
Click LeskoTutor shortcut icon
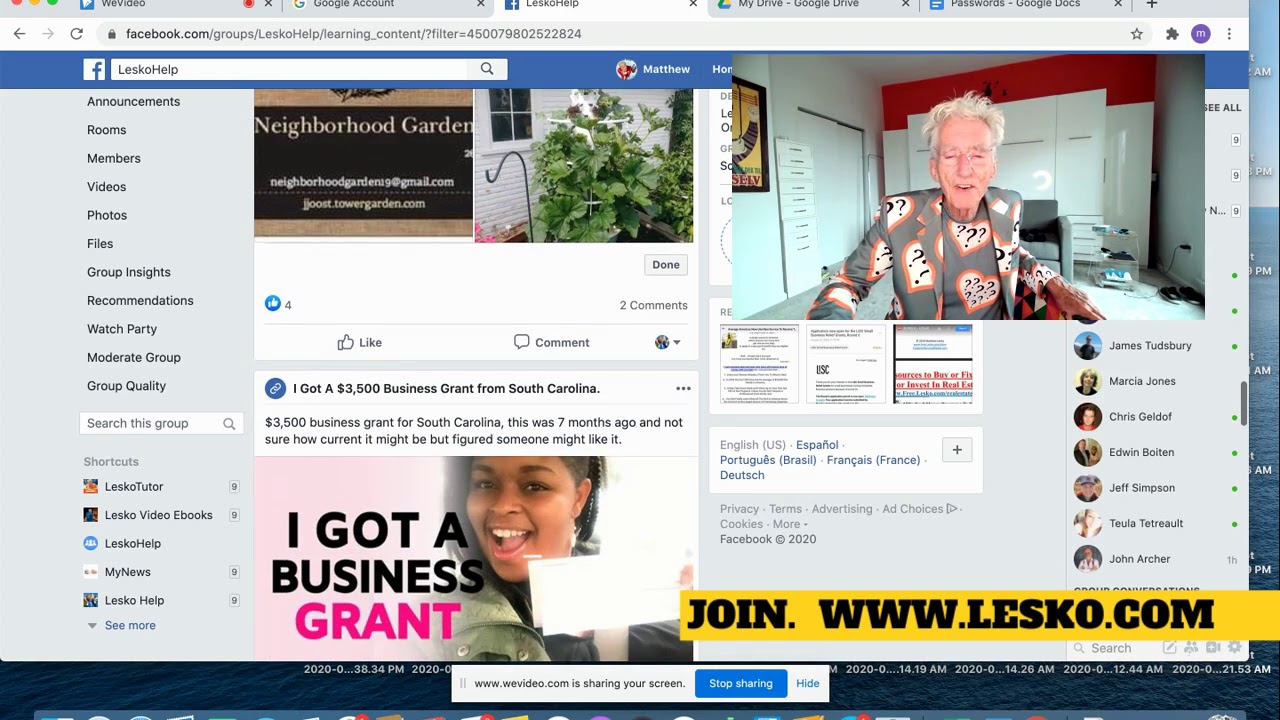tap(91, 487)
